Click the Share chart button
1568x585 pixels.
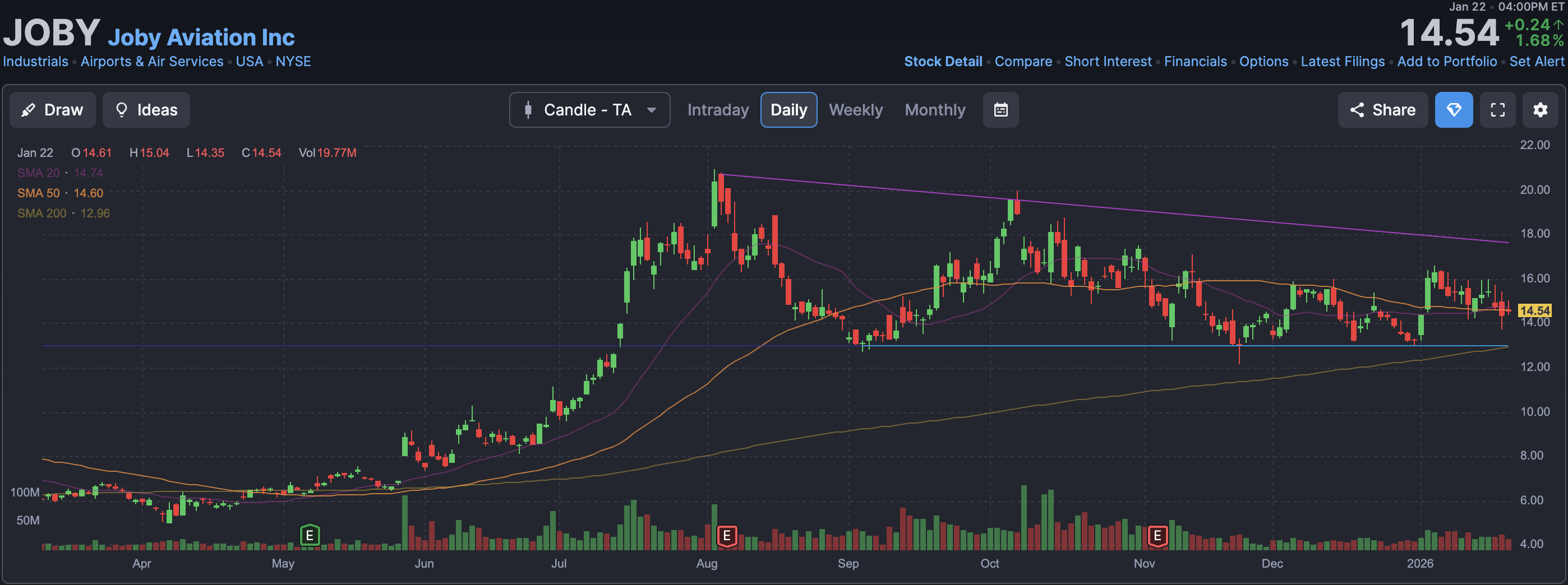click(1382, 110)
